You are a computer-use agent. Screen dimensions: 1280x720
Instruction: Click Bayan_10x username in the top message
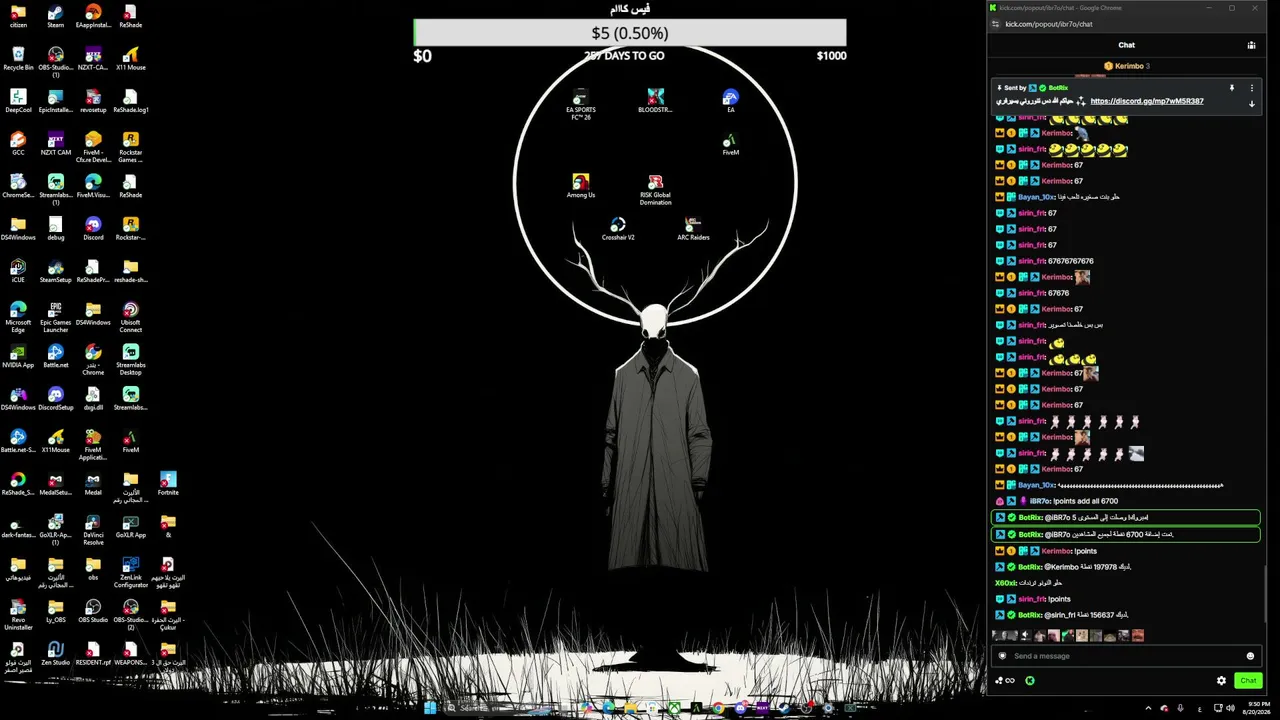1036,197
